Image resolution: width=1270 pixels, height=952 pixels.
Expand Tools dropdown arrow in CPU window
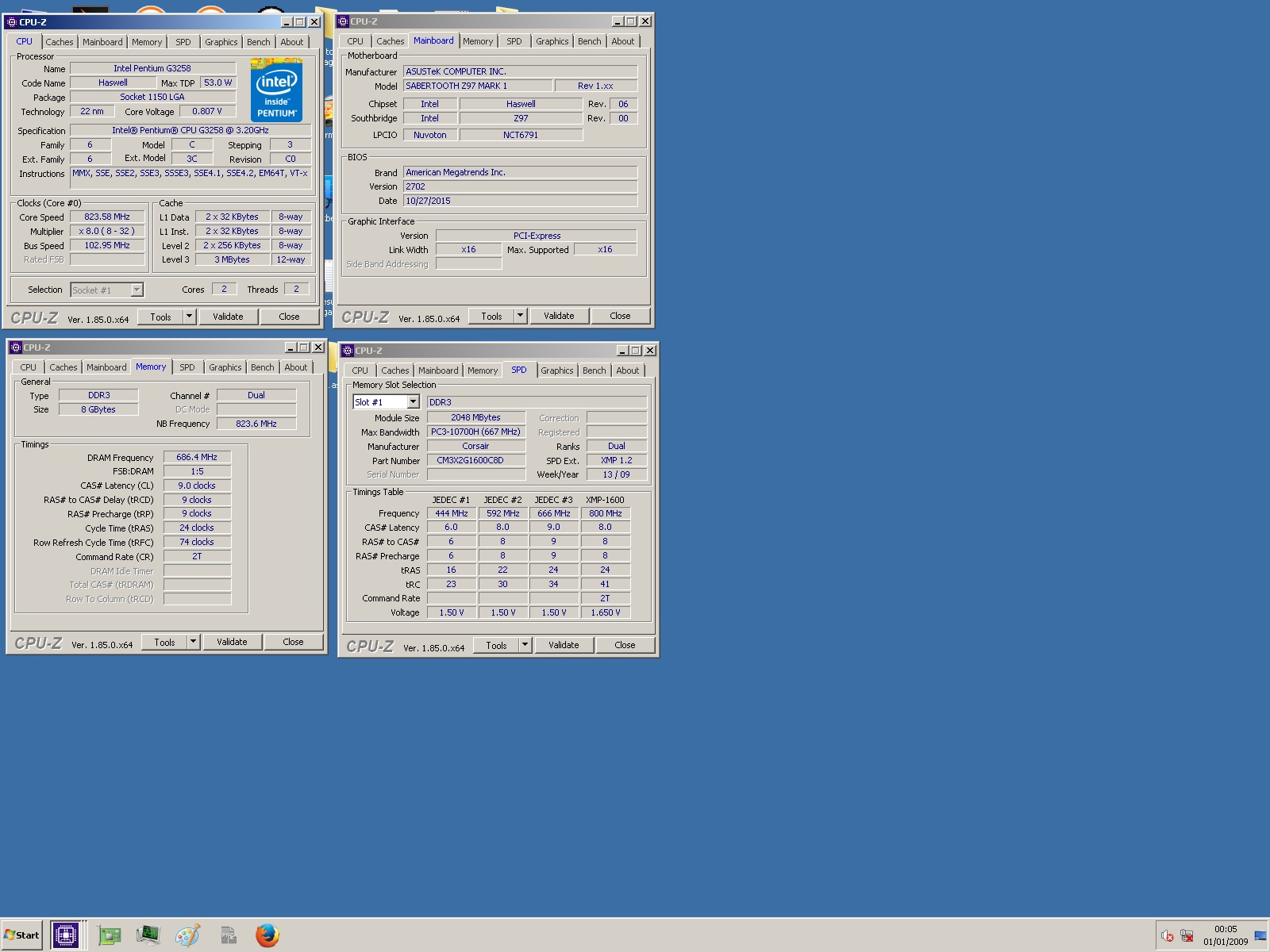189,317
